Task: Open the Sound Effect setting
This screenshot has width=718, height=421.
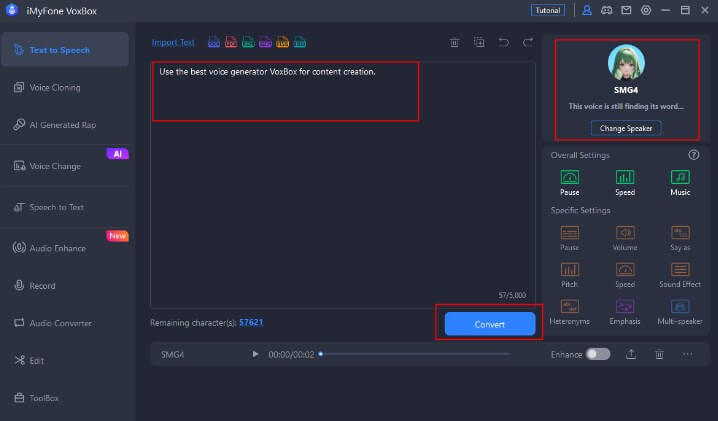Action: tap(680, 275)
